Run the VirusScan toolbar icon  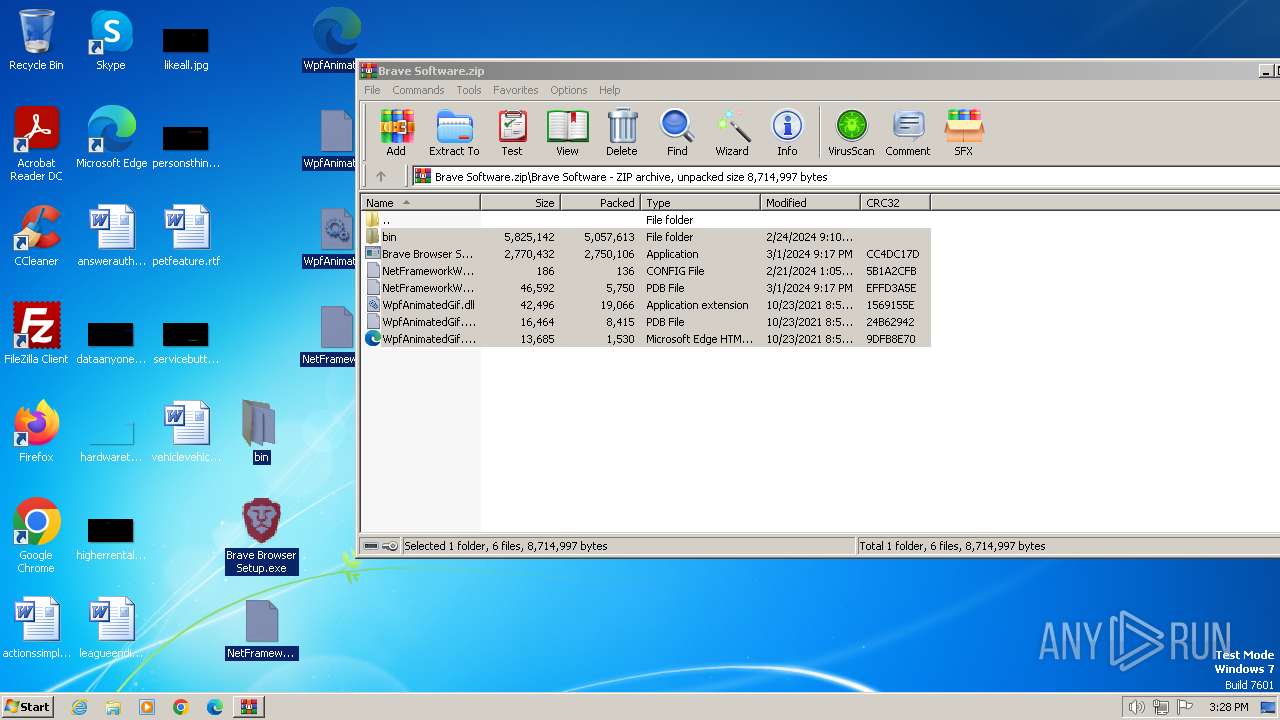pyautogui.click(x=851, y=133)
